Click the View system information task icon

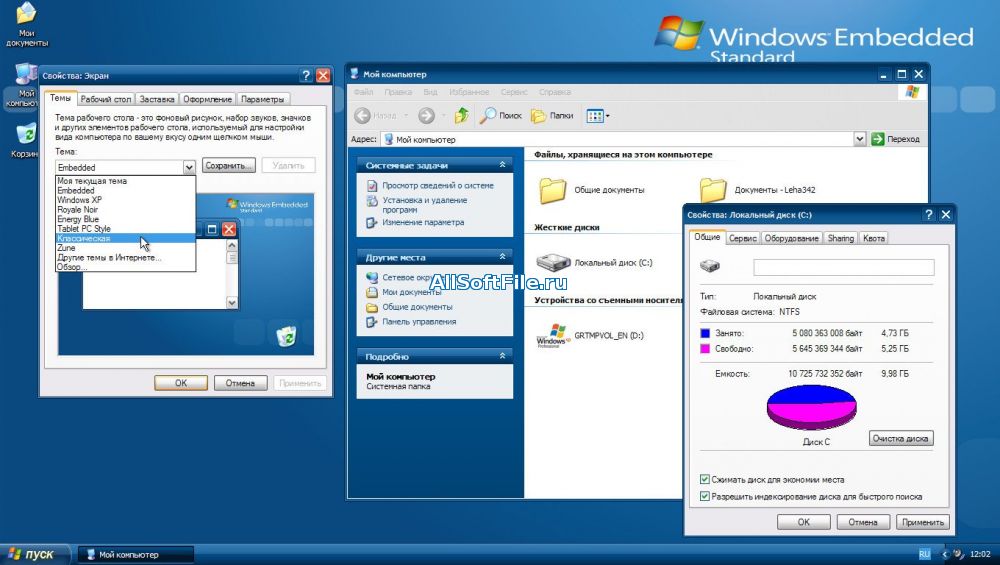(x=372, y=186)
